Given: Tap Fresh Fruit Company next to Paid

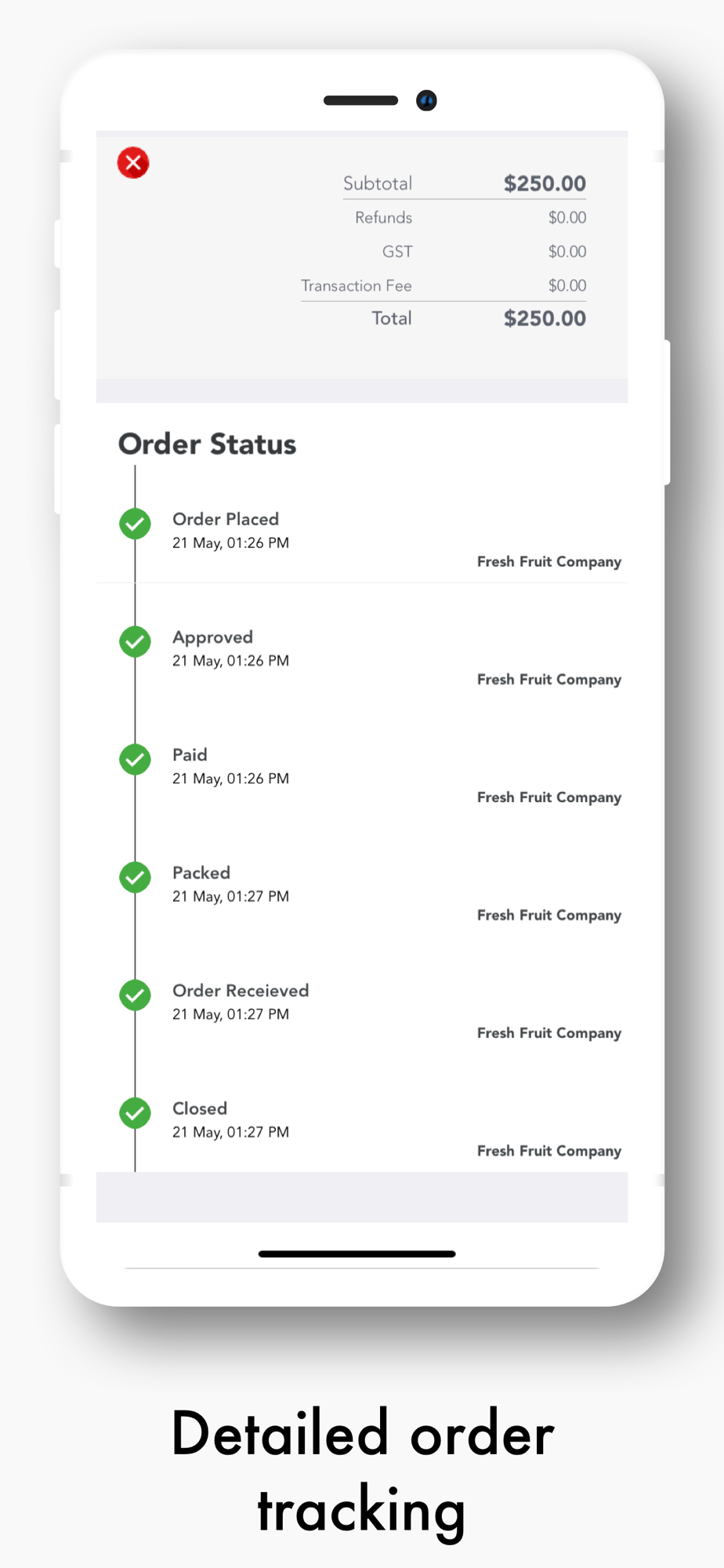Looking at the screenshot, I should tap(548, 797).
